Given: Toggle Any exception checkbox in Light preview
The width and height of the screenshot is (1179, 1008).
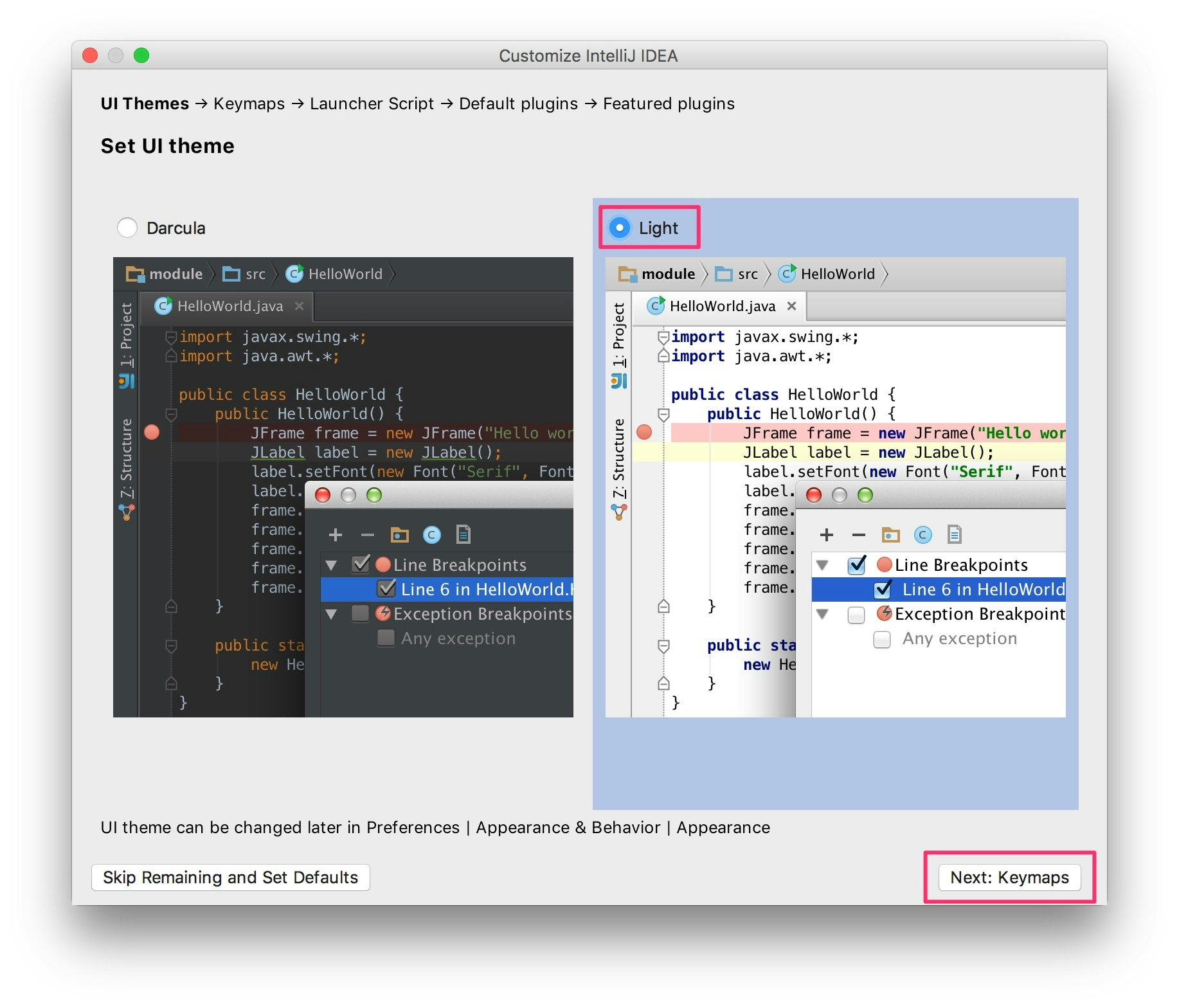Looking at the screenshot, I should [x=882, y=639].
